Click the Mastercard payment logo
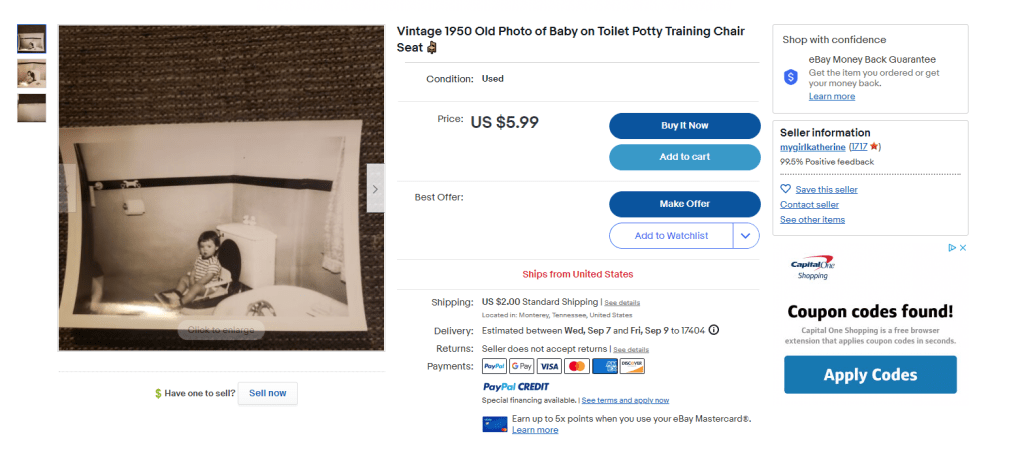The height and width of the screenshot is (455, 1024). pyautogui.click(x=577, y=367)
